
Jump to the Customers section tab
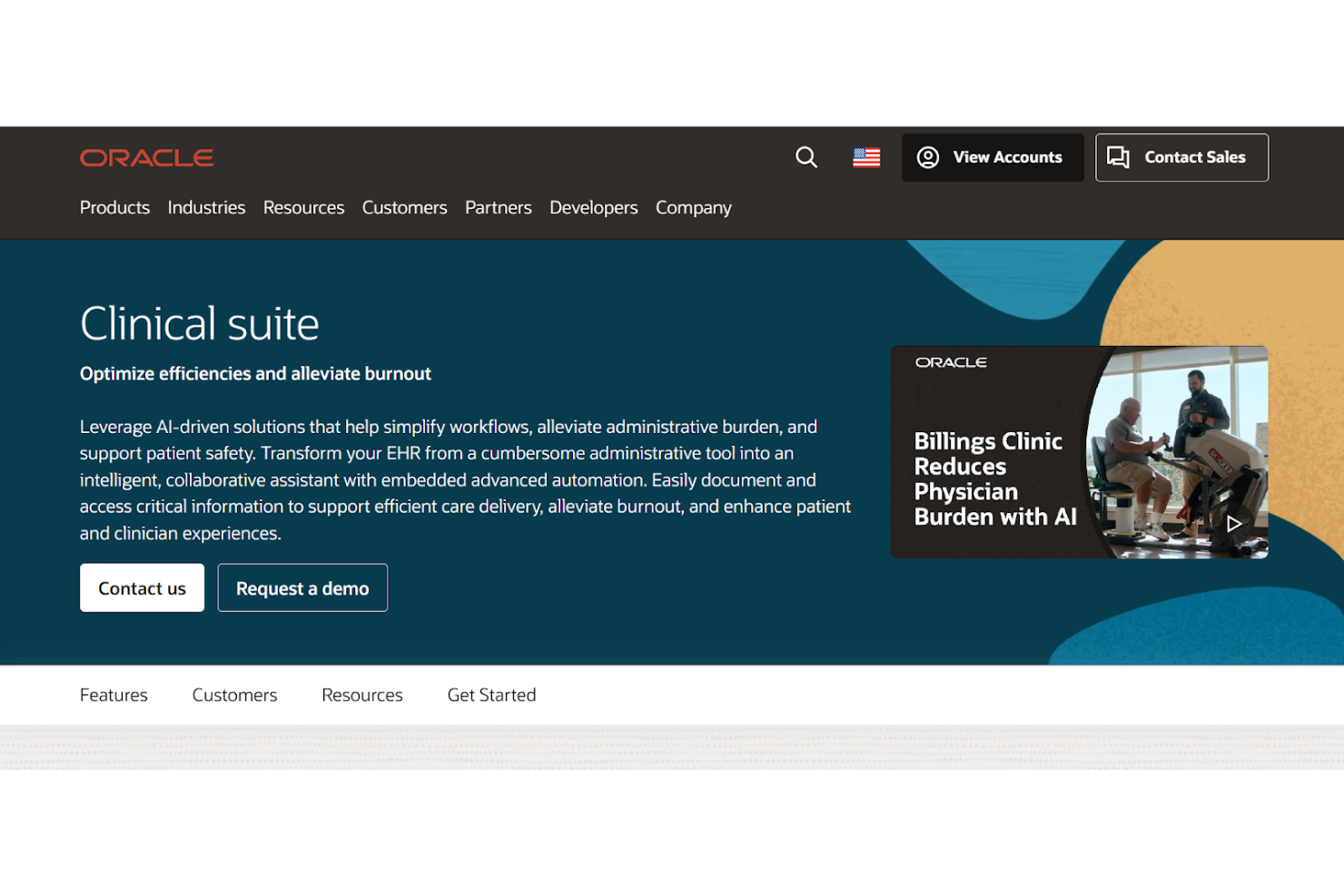click(x=234, y=695)
